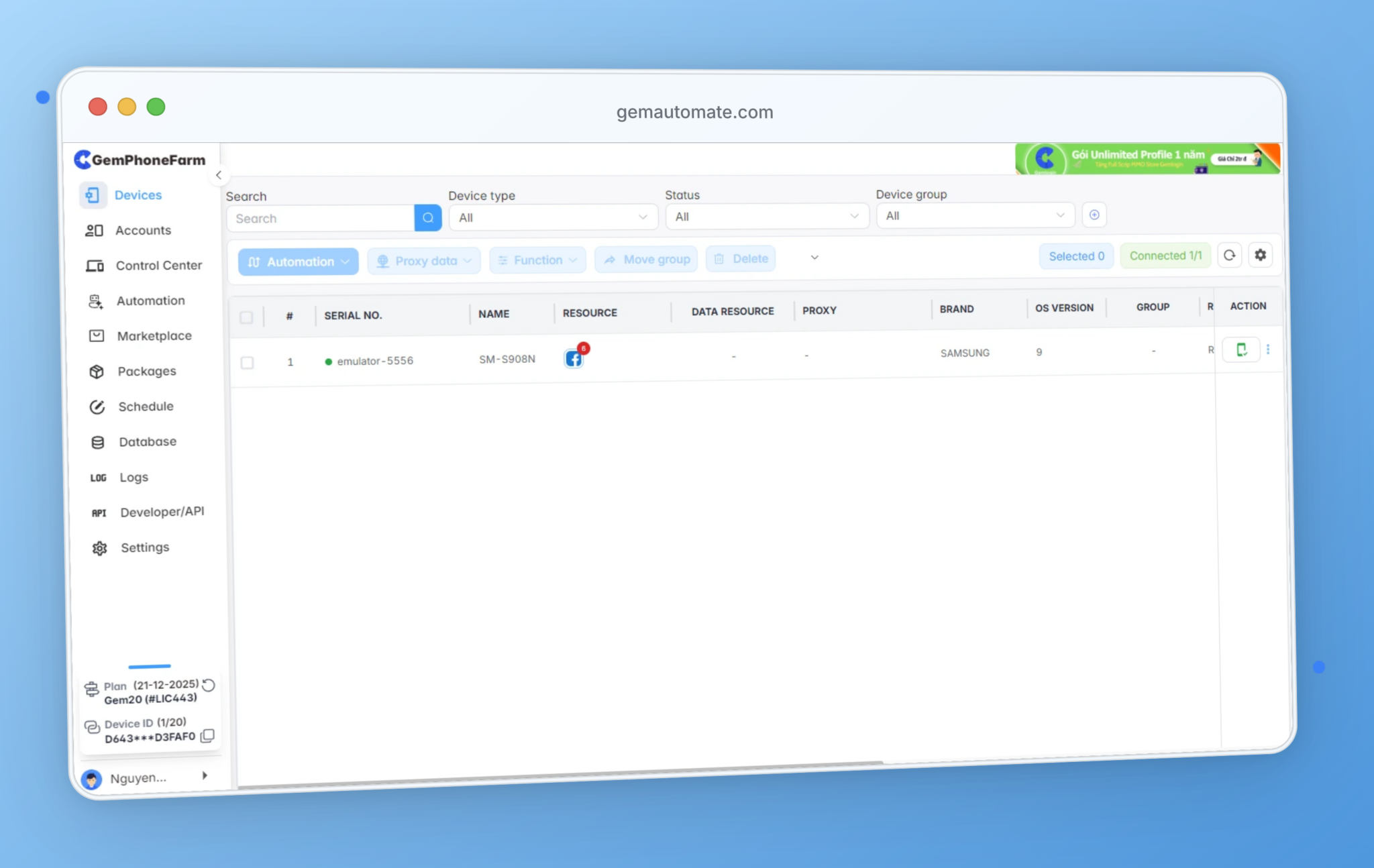Screen dimensions: 1374x868
Task: Open the Proxy data menu
Action: point(423,260)
